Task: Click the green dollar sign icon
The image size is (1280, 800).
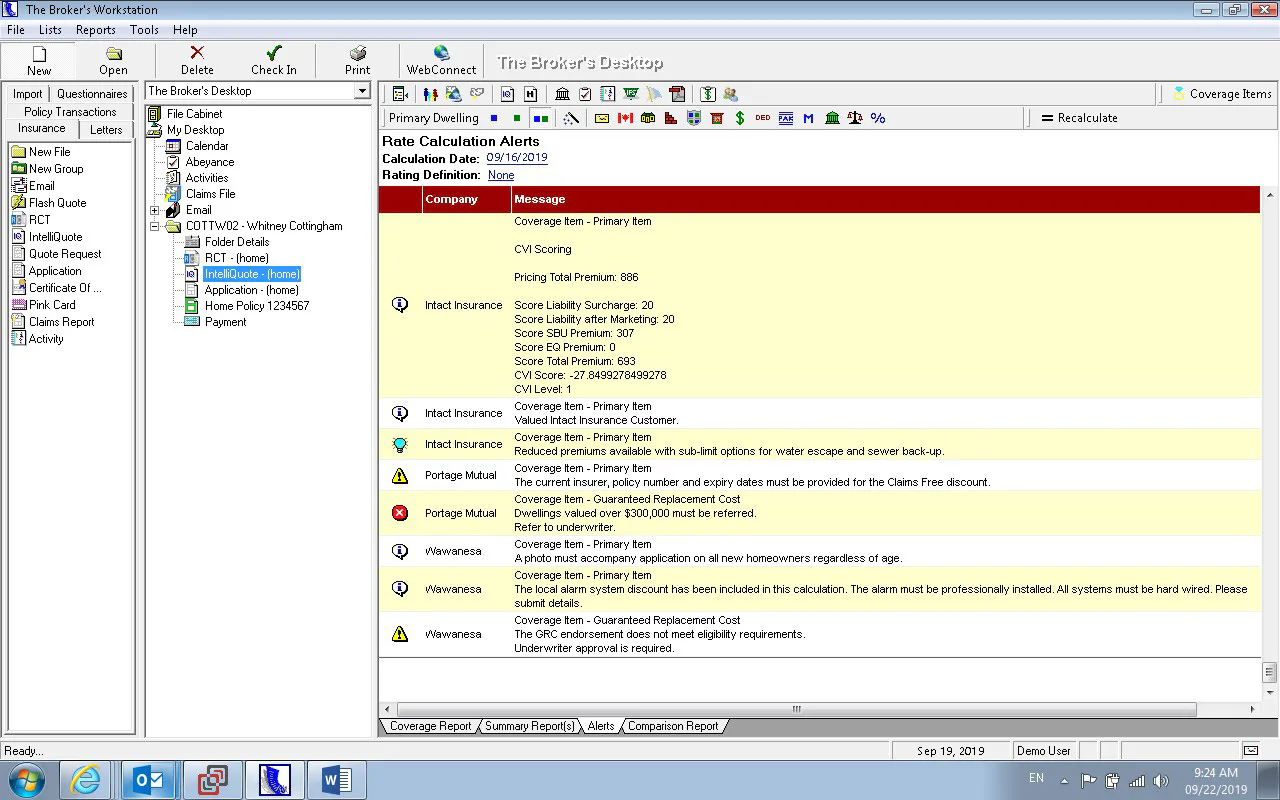Action: 739,118
